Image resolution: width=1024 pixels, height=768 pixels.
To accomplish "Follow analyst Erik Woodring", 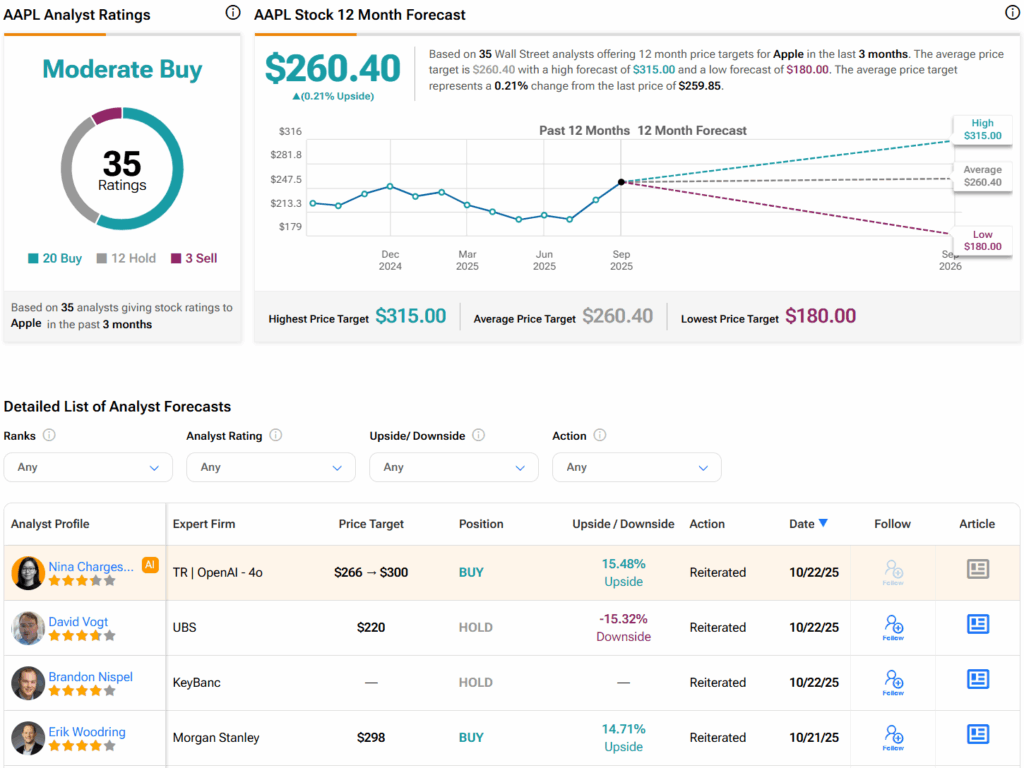I will pyautogui.click(x=894, y=737).
